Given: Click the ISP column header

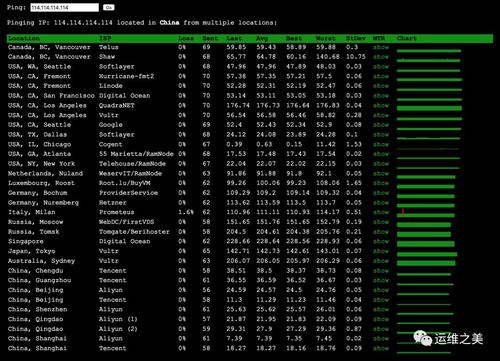Looking at the screenshot, I should coord(105,38).
